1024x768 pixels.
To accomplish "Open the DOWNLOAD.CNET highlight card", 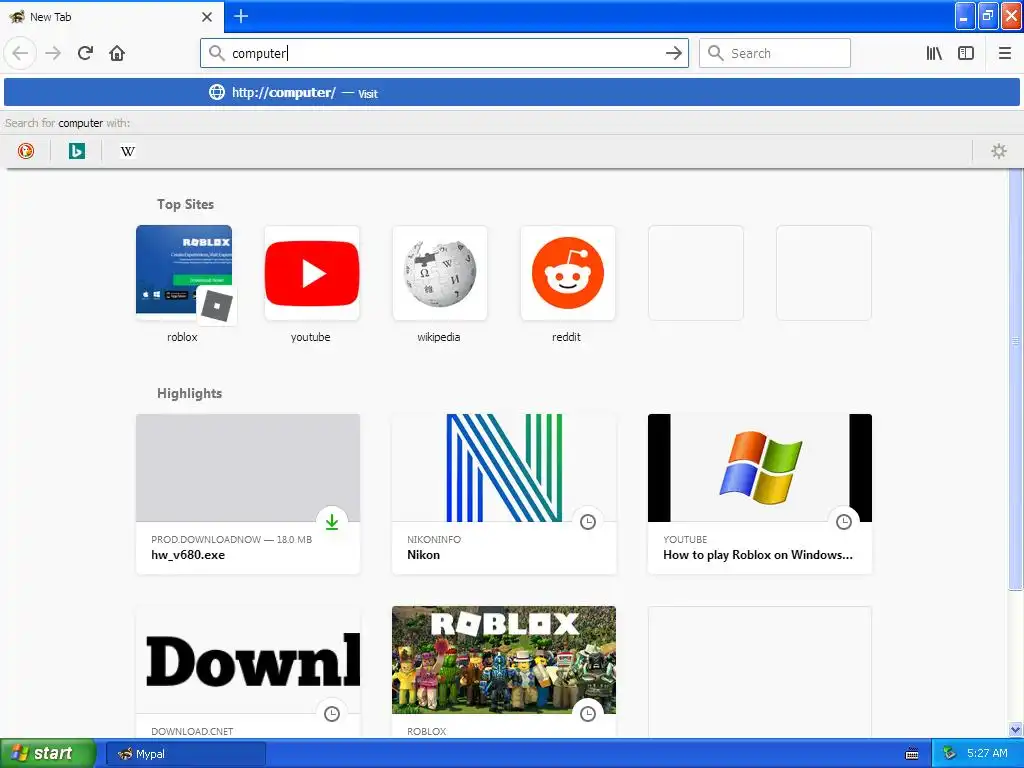I will click(x=248, y=673).
